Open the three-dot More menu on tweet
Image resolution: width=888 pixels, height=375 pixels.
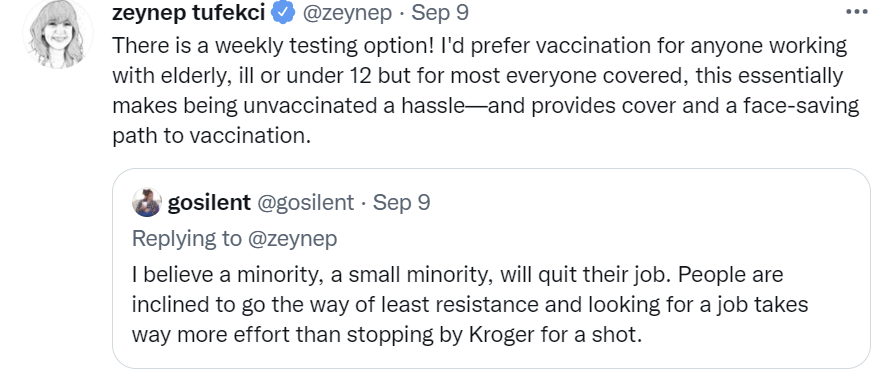(x=856, y=11)
